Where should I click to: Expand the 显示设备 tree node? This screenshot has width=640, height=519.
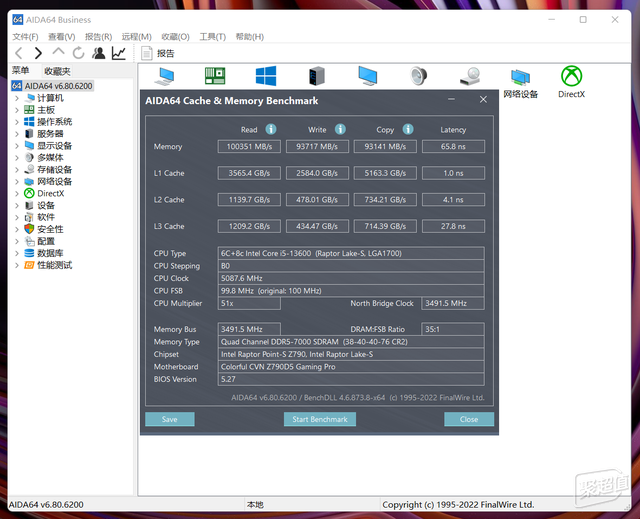[x=17, y=146]
